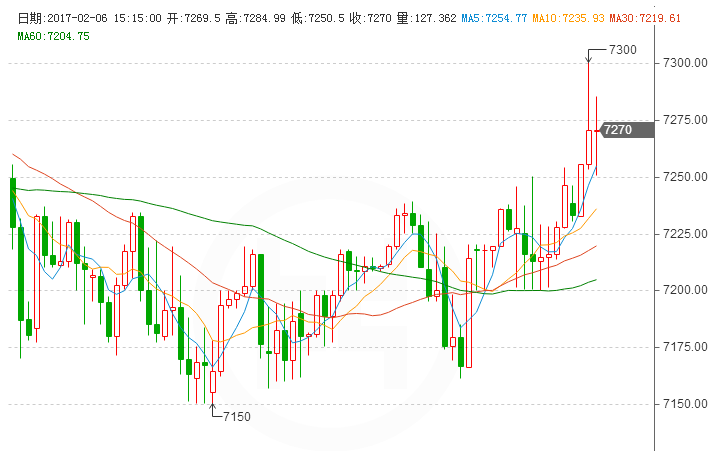
Task: Select the MA30:7219.61 indicator label
Action: point(645,19)
